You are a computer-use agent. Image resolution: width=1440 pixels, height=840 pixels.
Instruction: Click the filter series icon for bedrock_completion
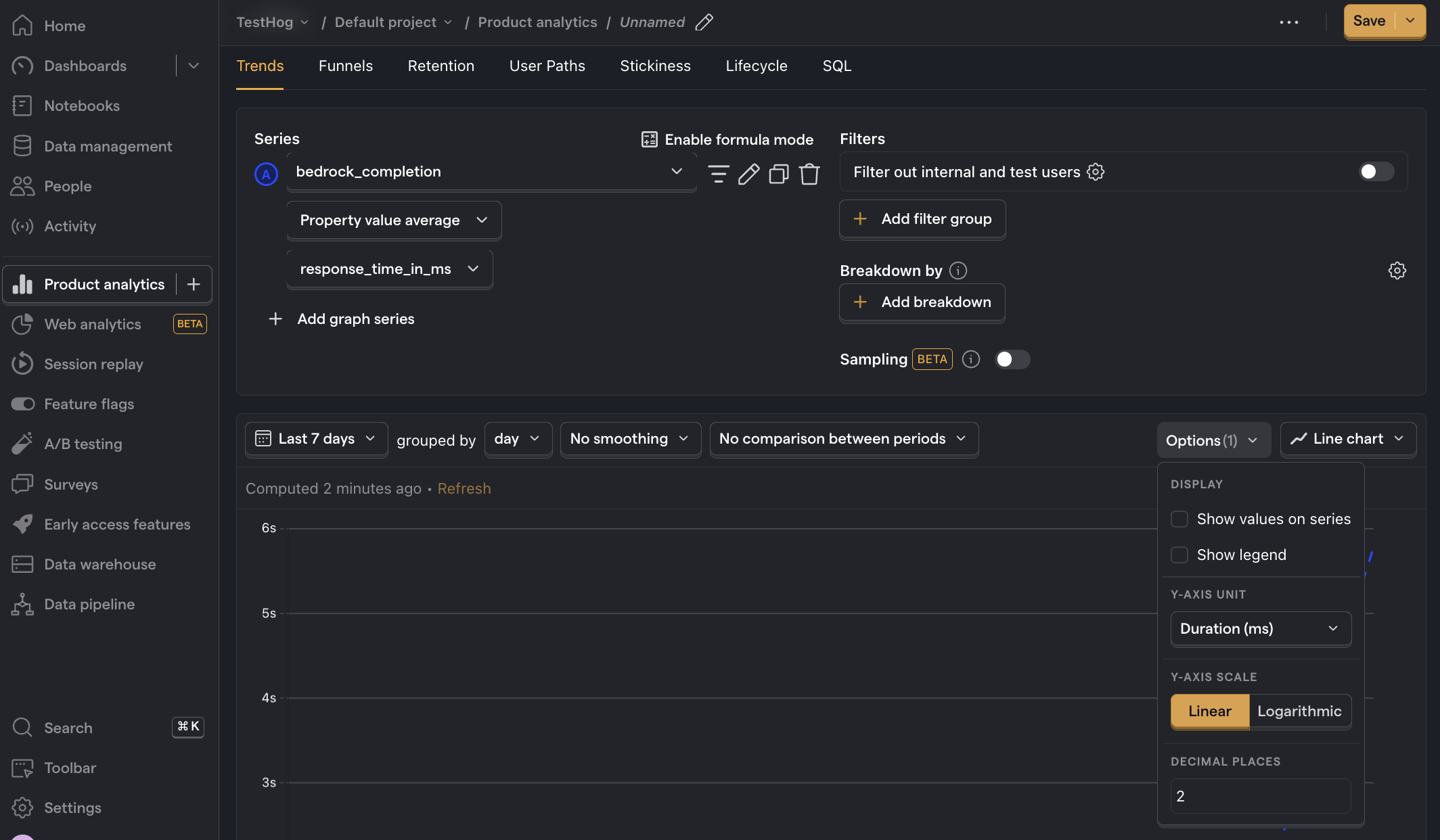(718, 174)
